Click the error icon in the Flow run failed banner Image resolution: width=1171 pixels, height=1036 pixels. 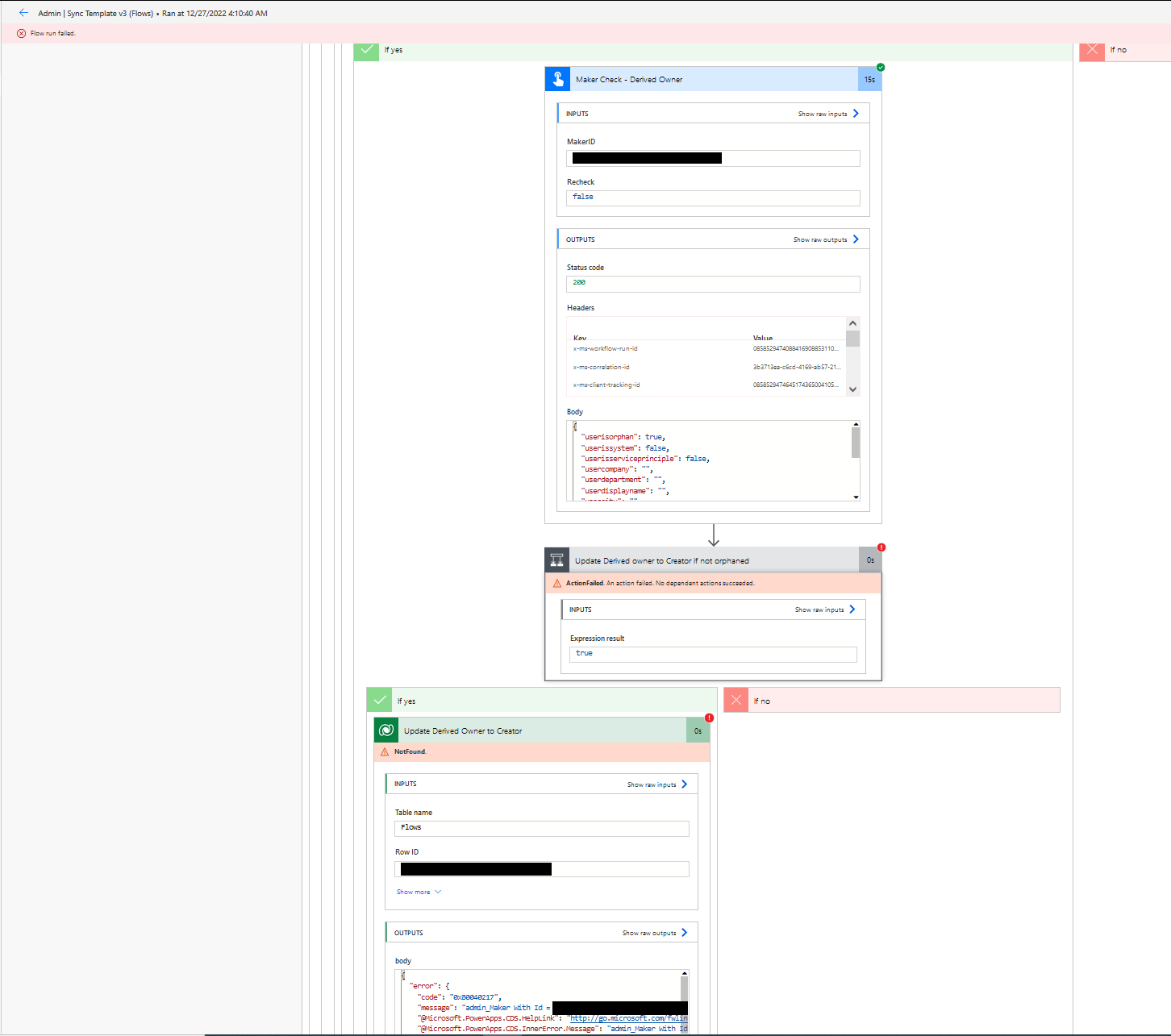click(20, 33)
